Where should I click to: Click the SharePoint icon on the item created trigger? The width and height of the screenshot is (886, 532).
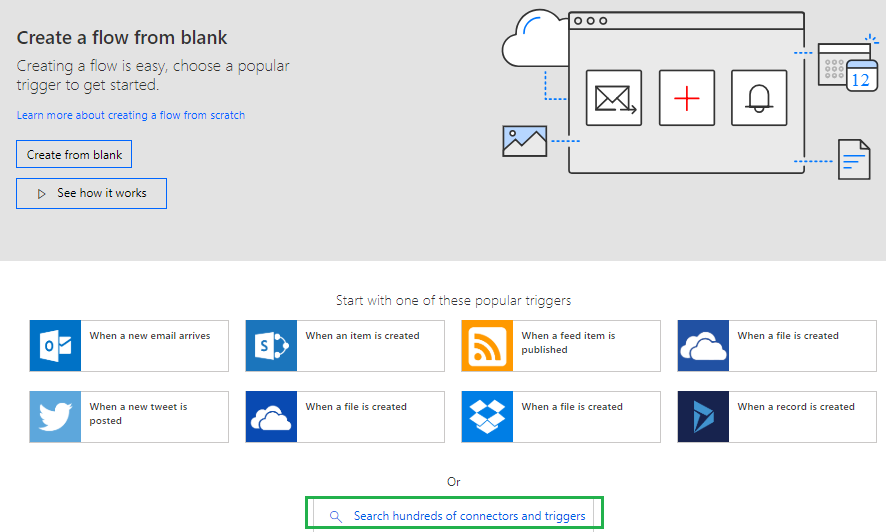point(271,346)
